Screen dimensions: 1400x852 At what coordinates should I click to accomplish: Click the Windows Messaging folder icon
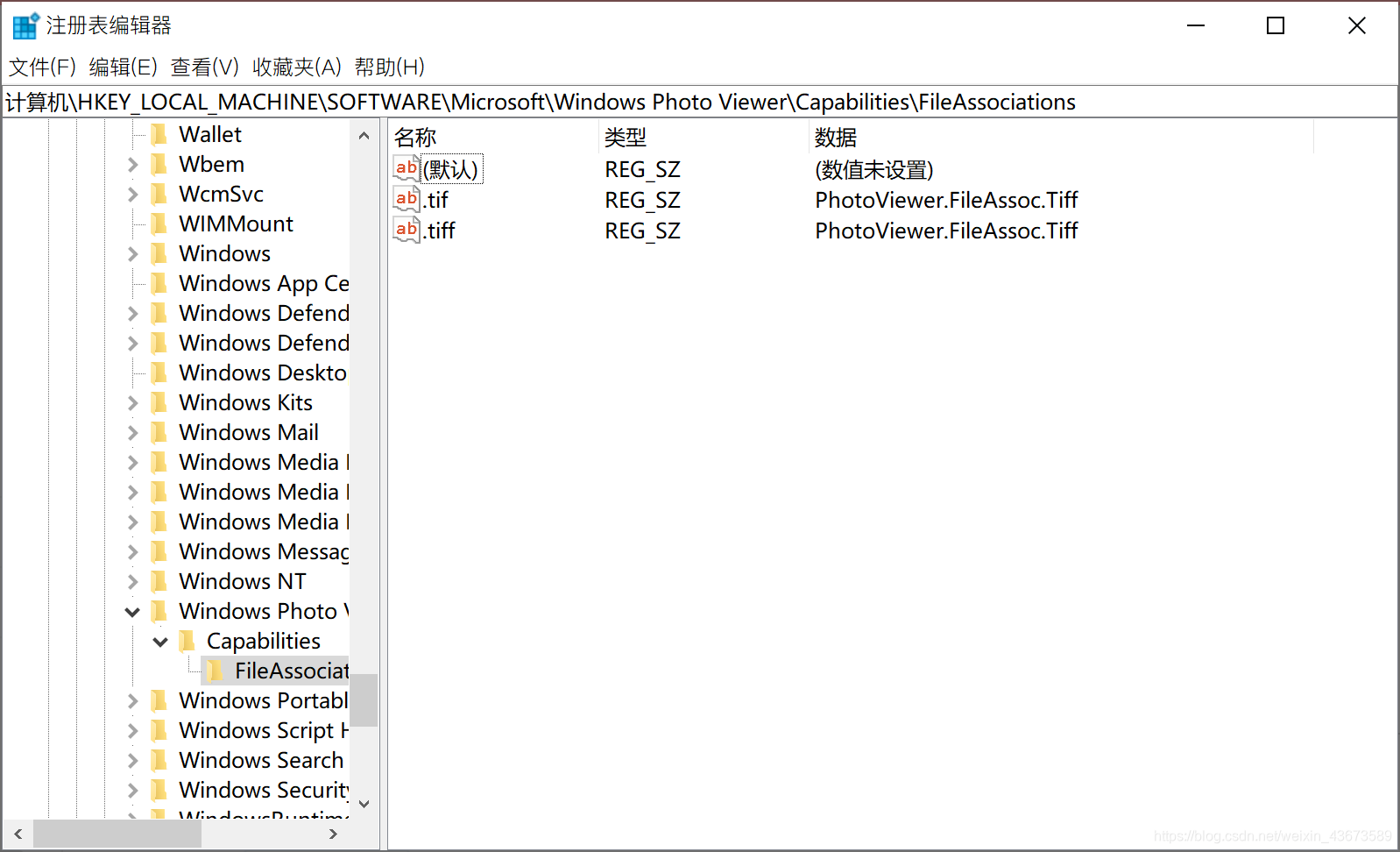point(159,551)
